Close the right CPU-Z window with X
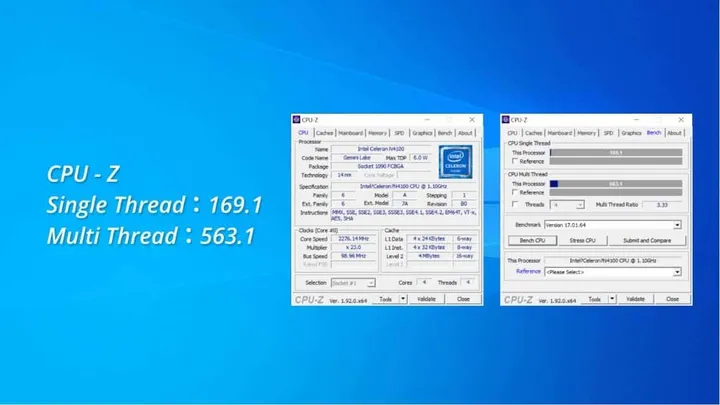Screen dimensions: 720x405 tap(681, 120)
